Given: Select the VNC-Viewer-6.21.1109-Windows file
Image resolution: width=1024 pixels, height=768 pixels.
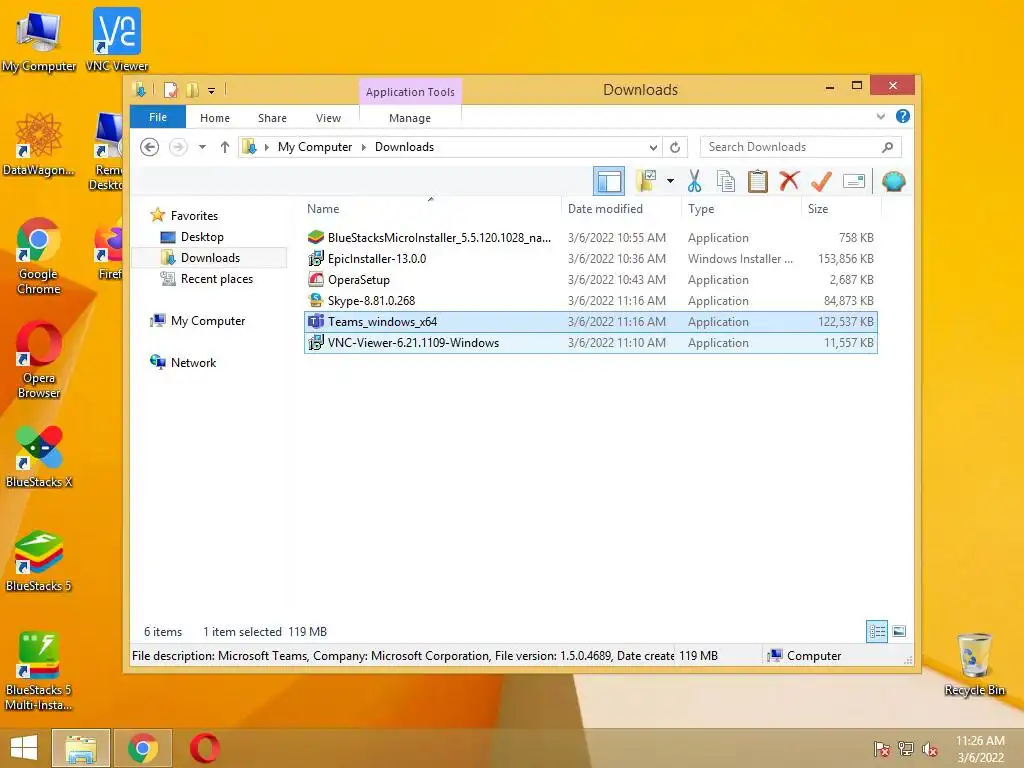Looking at the screenshot, I should tap(591, 342).
